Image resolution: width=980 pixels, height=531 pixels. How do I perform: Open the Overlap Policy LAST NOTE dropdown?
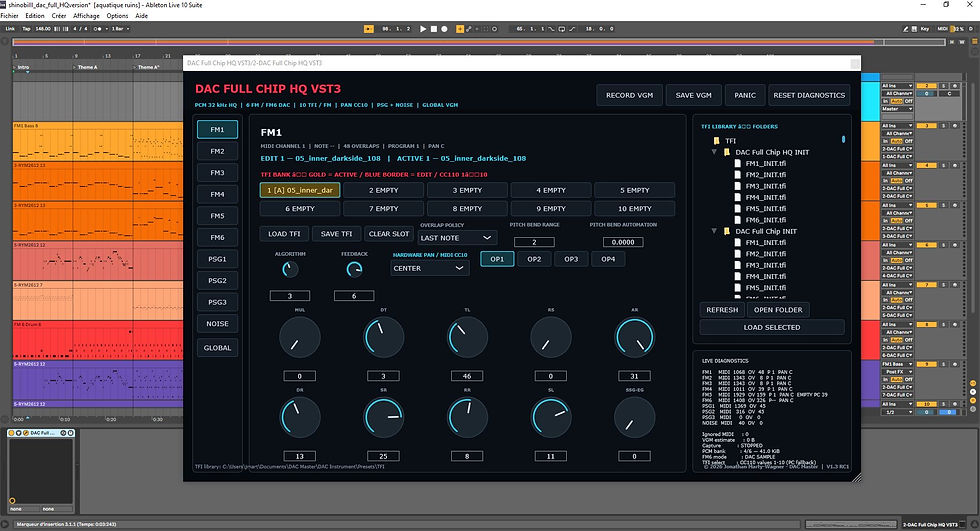[x=457, y=238]
